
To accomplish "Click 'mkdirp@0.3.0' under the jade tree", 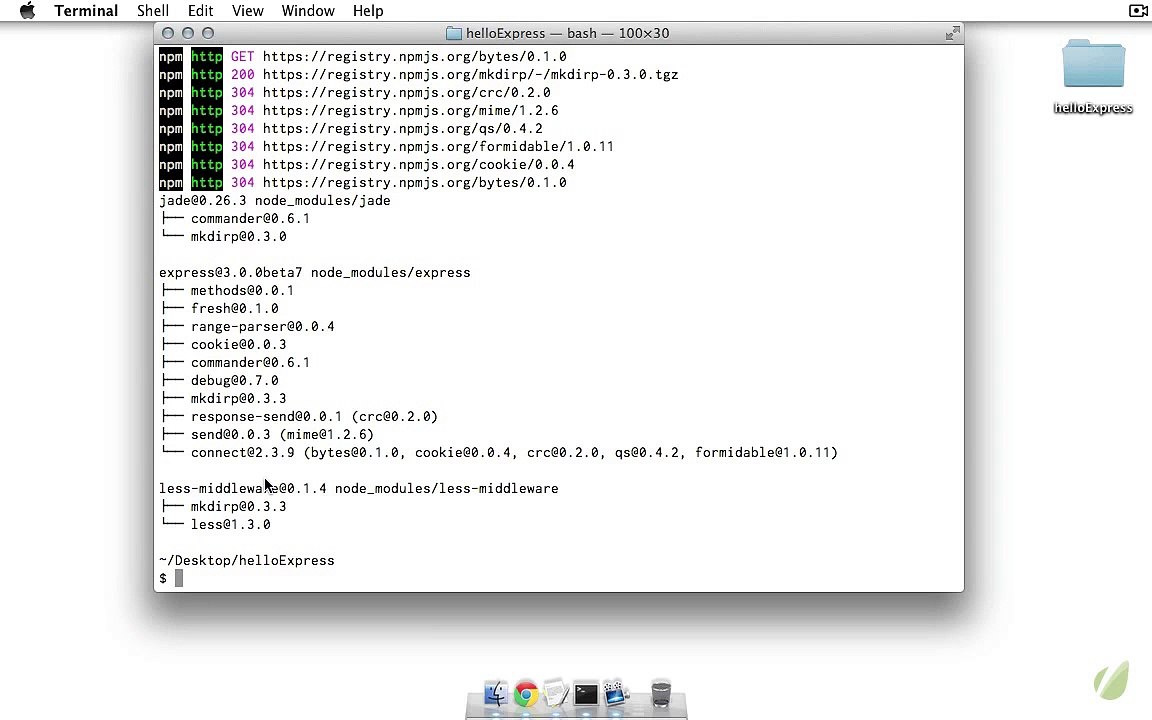I will pos(239,237).
